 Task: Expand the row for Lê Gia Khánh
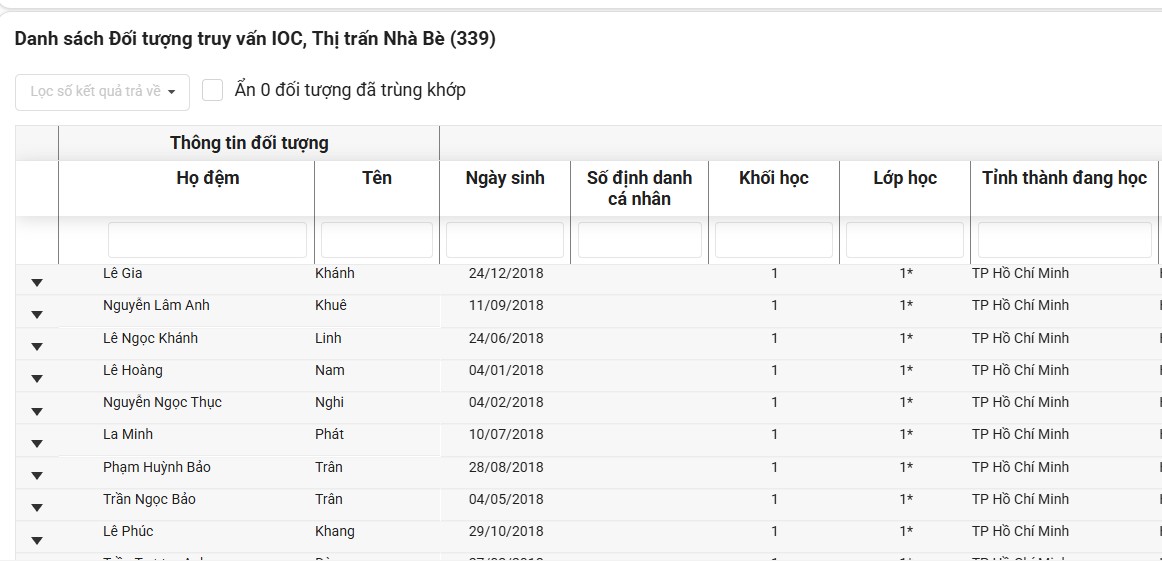point(37,283)
